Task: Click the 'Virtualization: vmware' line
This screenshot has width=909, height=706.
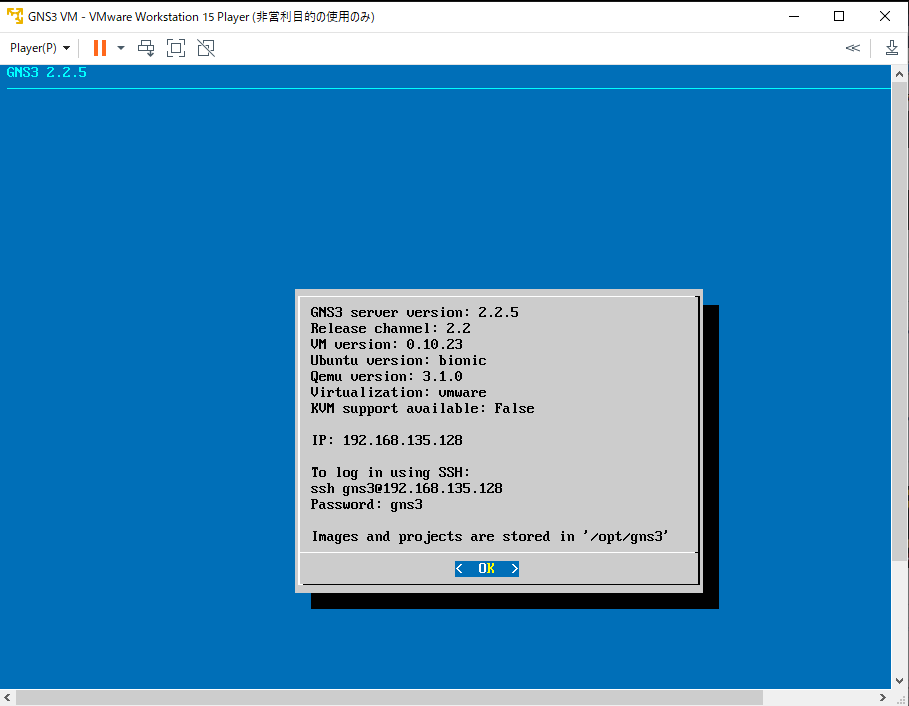Action: 398,392
